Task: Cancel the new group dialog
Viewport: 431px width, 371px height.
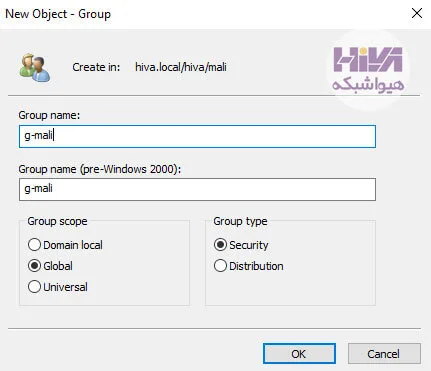Action: [384, 354]
